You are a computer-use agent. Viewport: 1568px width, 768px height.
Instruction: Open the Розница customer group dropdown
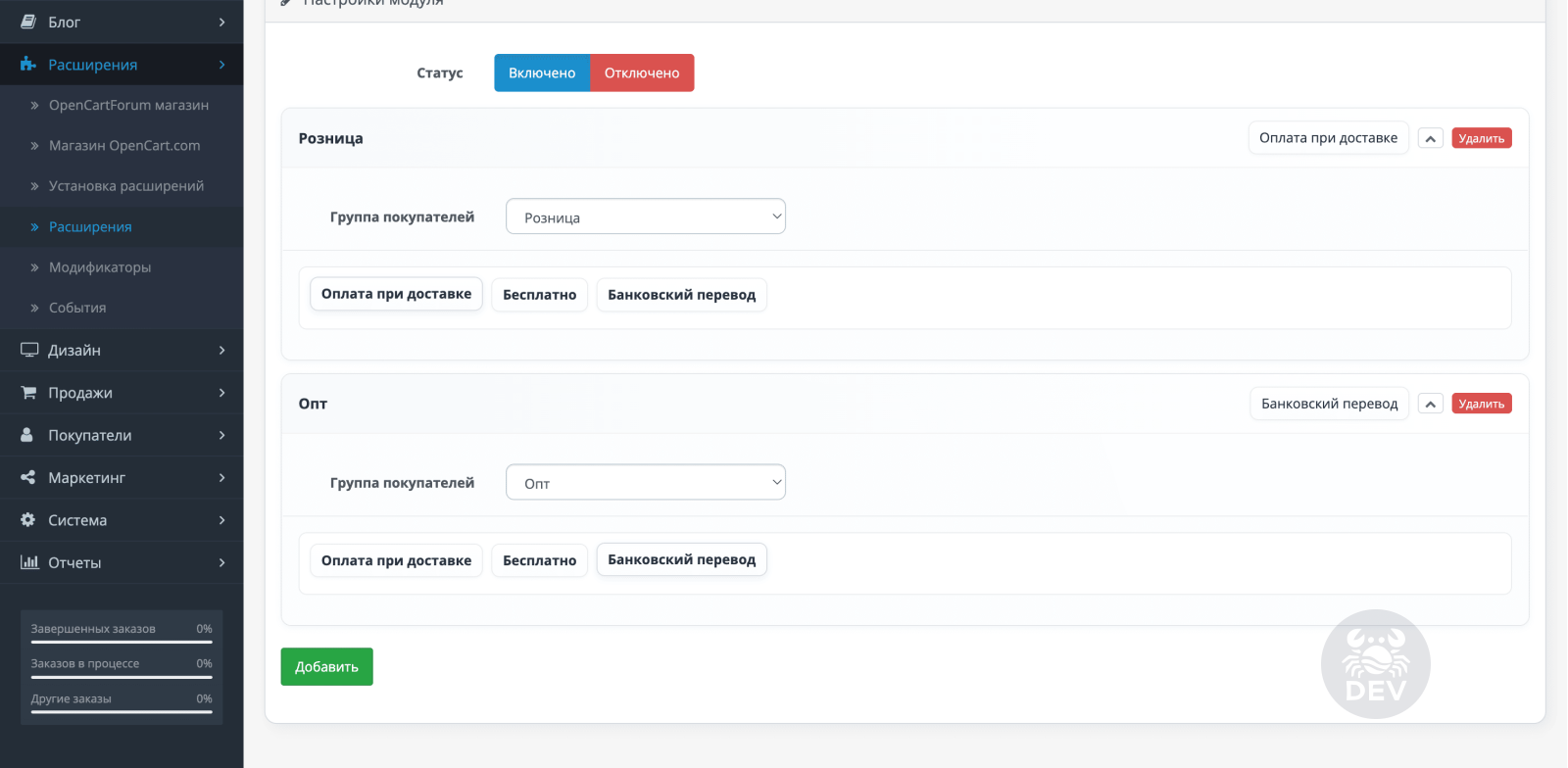(x=646, y=216)
